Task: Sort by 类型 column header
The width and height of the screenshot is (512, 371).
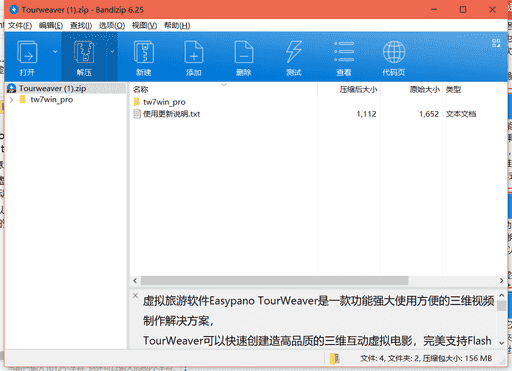Action: coord(453,89)
